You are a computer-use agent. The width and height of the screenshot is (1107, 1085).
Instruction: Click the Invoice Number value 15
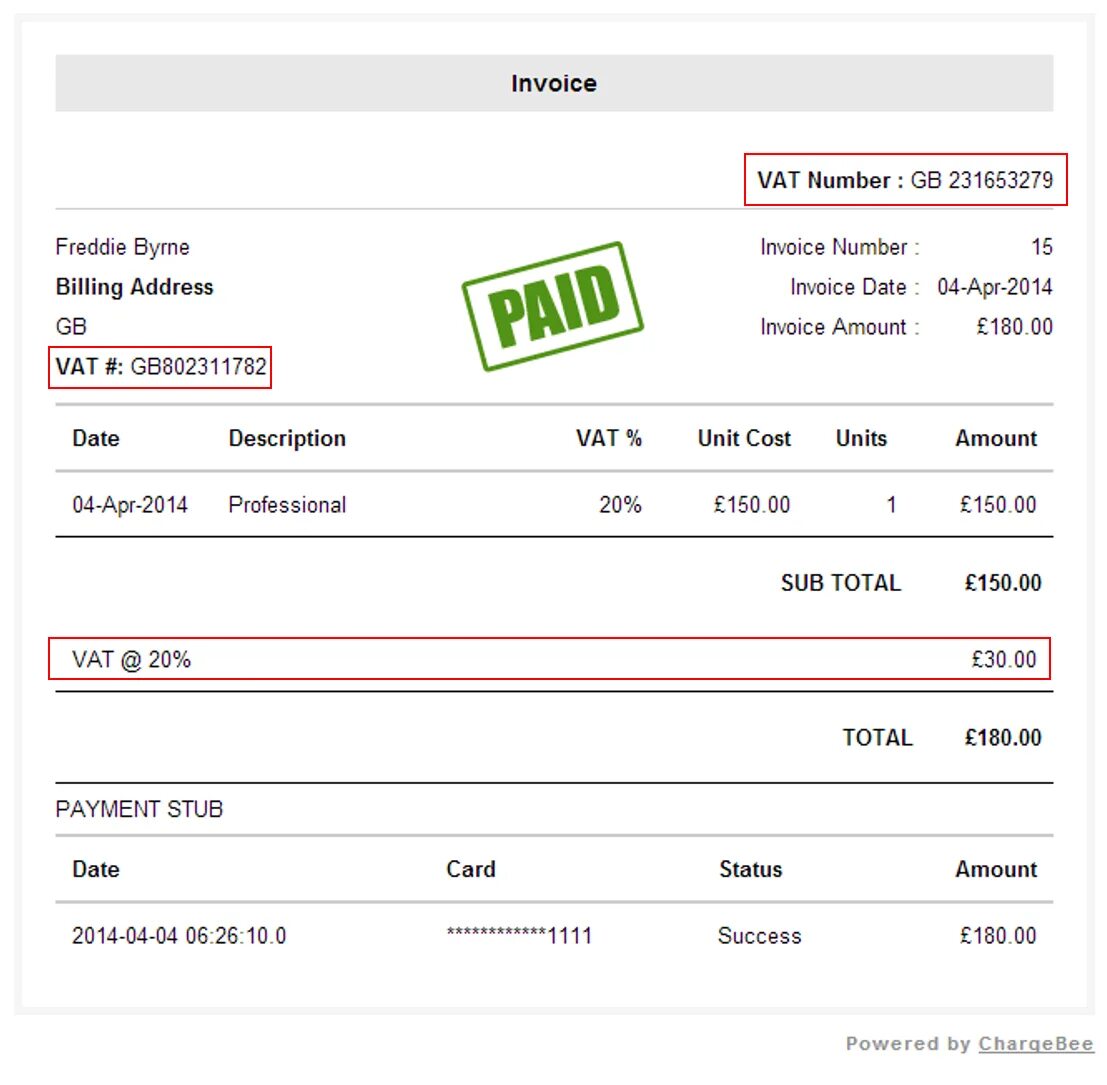pyautogui.click(x=1041, y=247)
